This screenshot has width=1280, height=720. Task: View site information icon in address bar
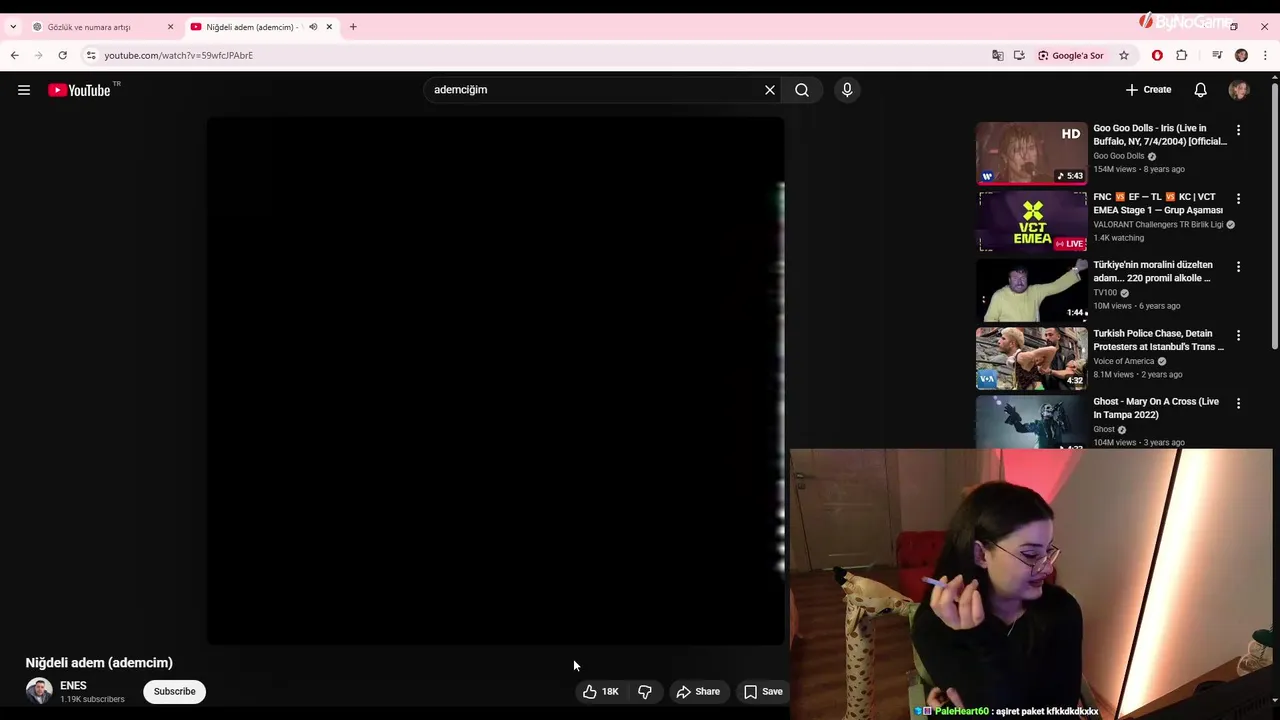coord(91,55)
